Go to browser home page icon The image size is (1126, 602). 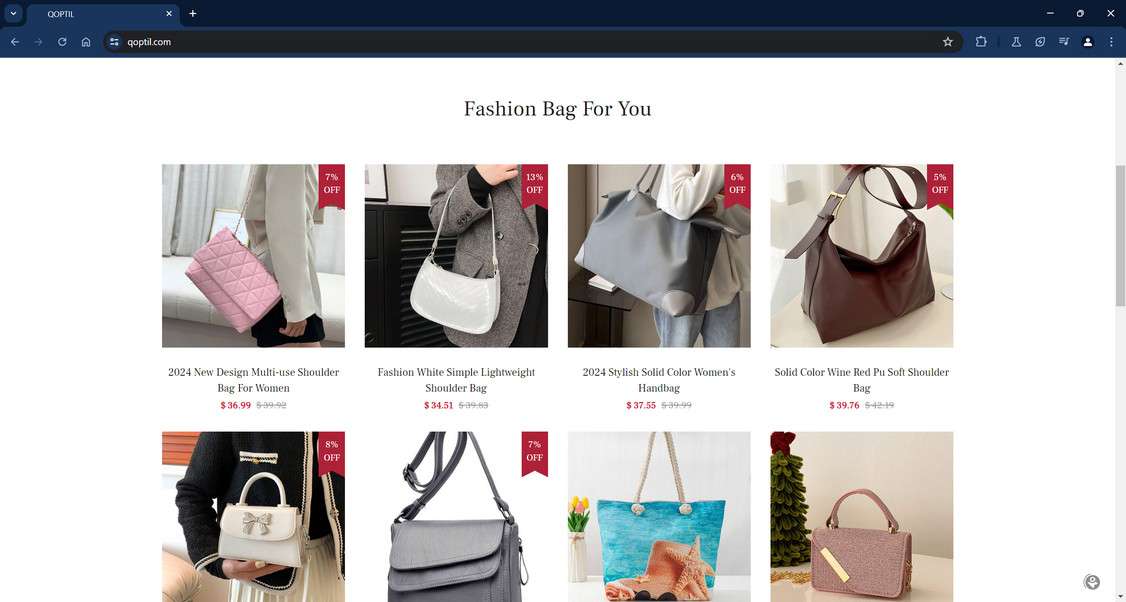pyautogui.click(x=86, y=42)
